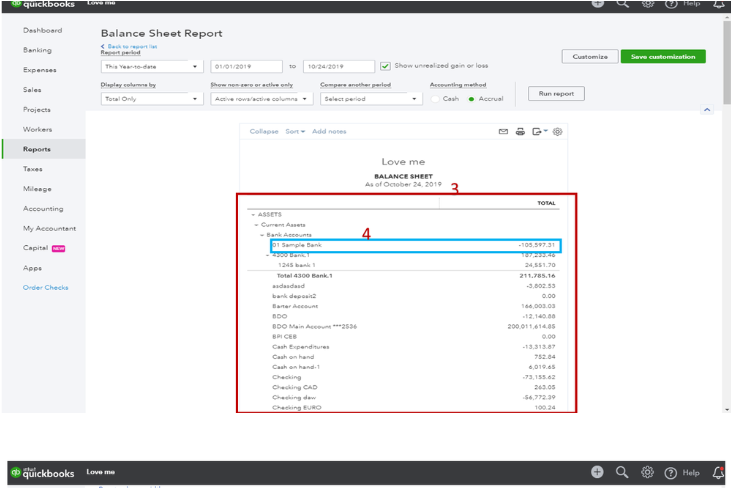Click the export report icon
This screenshot has width=731, height=488.
(537, 131)
